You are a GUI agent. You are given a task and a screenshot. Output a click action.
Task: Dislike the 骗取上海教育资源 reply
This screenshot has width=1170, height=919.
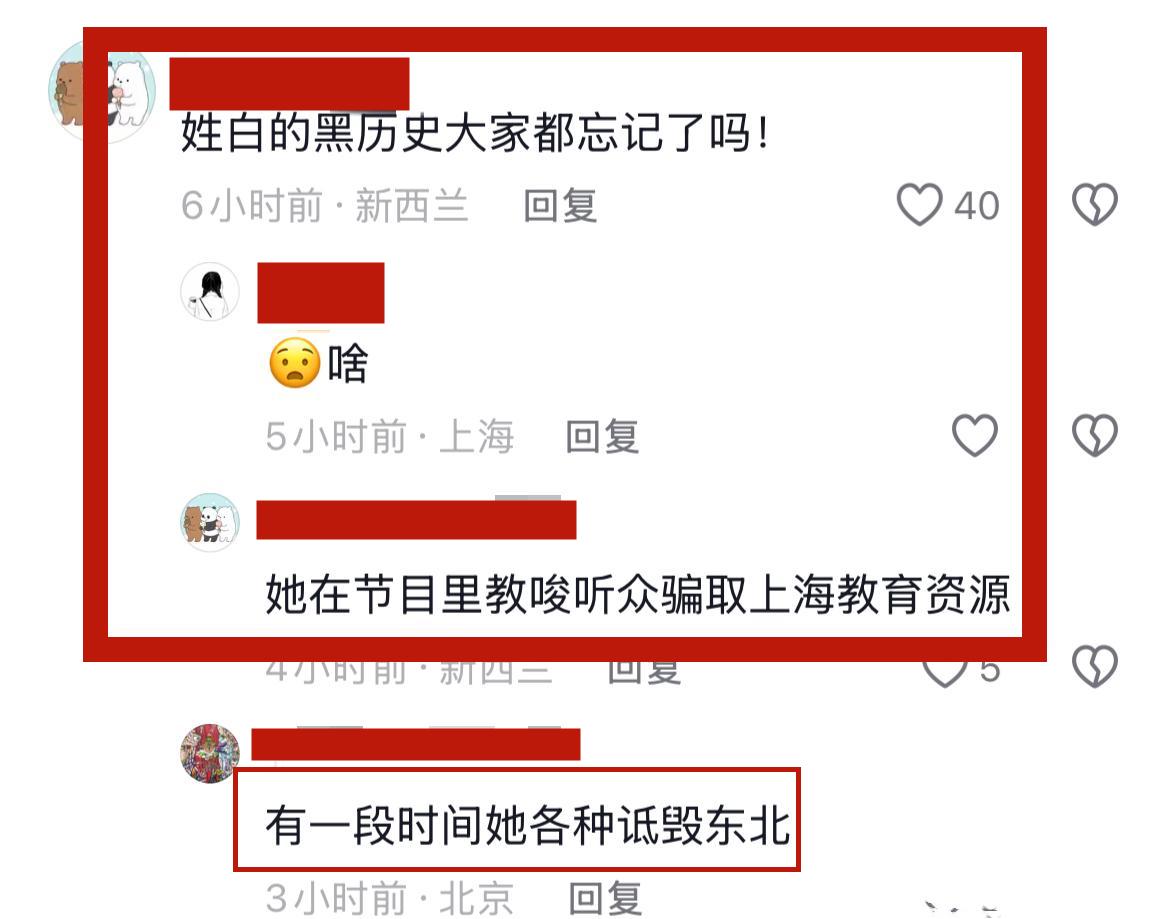pyautogui.click(x=1095, y=665)
